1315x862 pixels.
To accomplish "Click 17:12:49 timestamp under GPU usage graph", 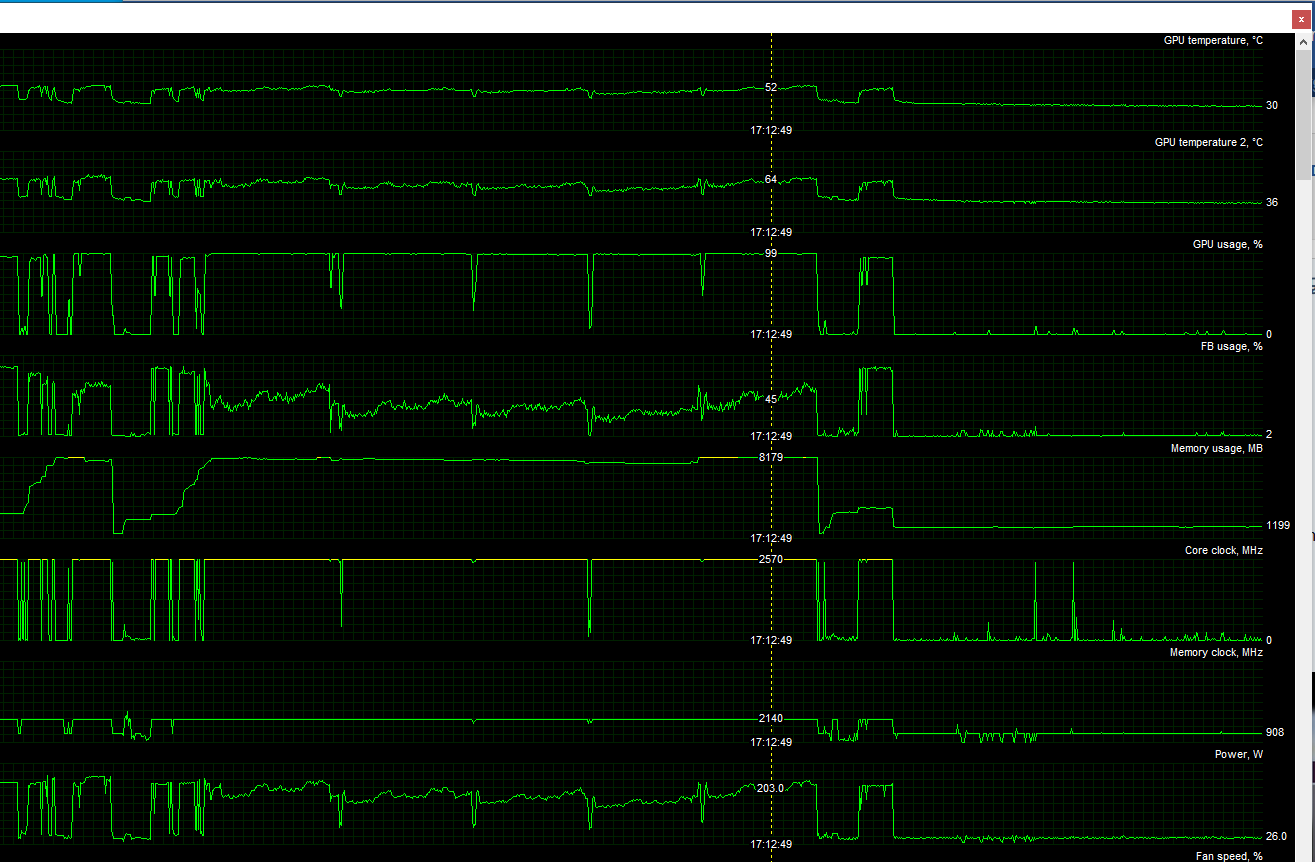I will (771, 334).
